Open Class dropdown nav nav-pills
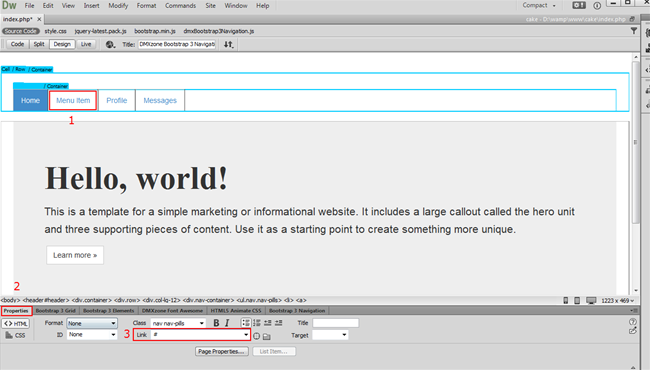Image resolution: width=650 pixels, height=370 pixels. pyautogui.click(x=178, y=323)
